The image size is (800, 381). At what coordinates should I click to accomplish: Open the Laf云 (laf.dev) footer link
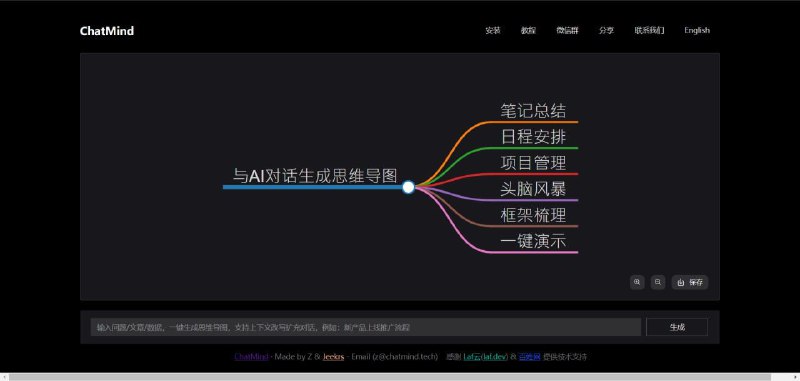[485, 357]
